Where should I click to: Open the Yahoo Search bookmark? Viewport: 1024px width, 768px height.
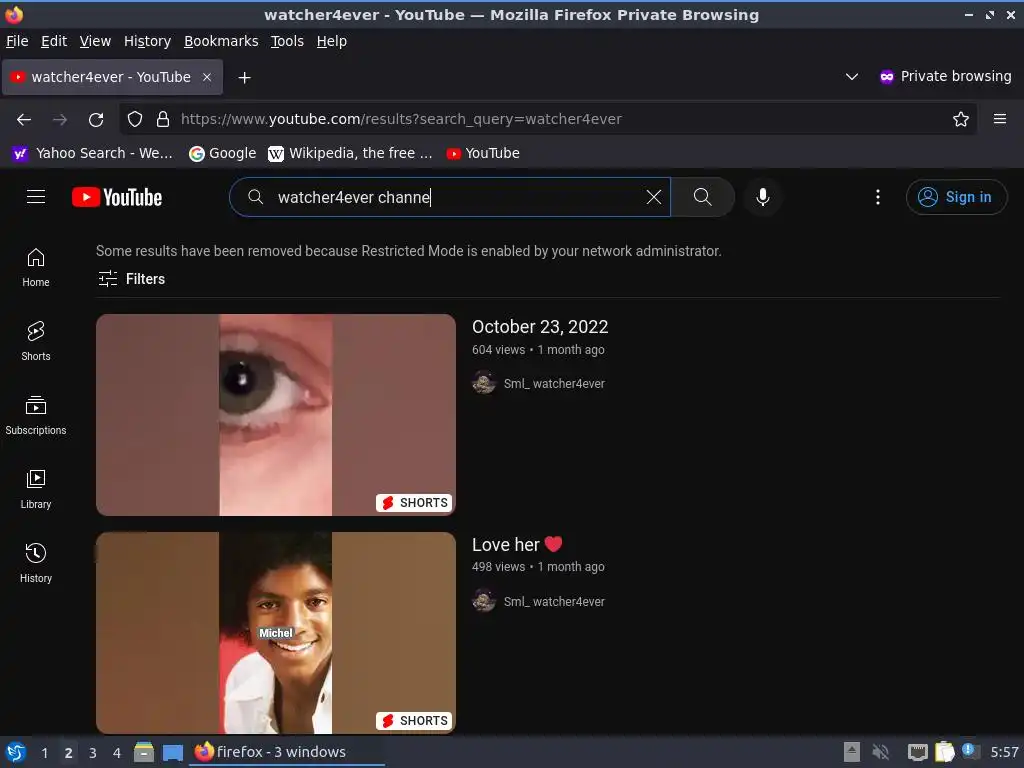[x=93, y=153]
